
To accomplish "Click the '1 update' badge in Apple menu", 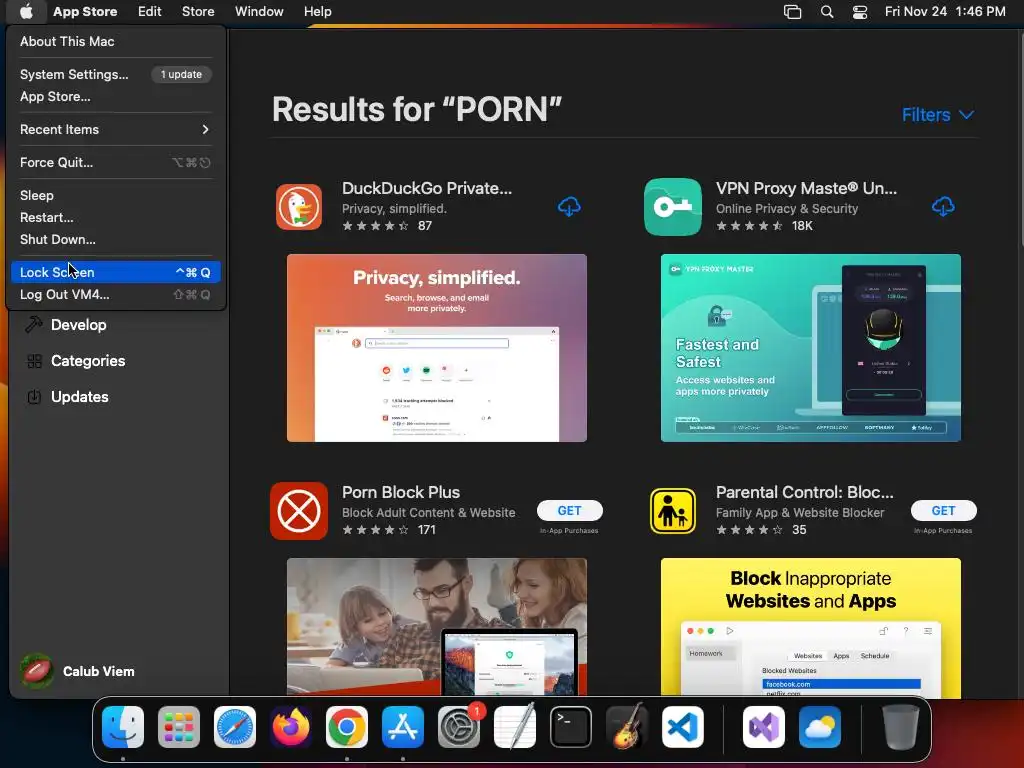I will (x=182, y=74).
